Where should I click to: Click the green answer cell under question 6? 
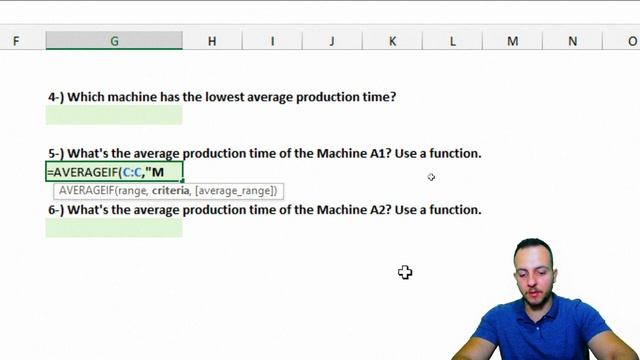pyautogui.click(x=114, y=228)
